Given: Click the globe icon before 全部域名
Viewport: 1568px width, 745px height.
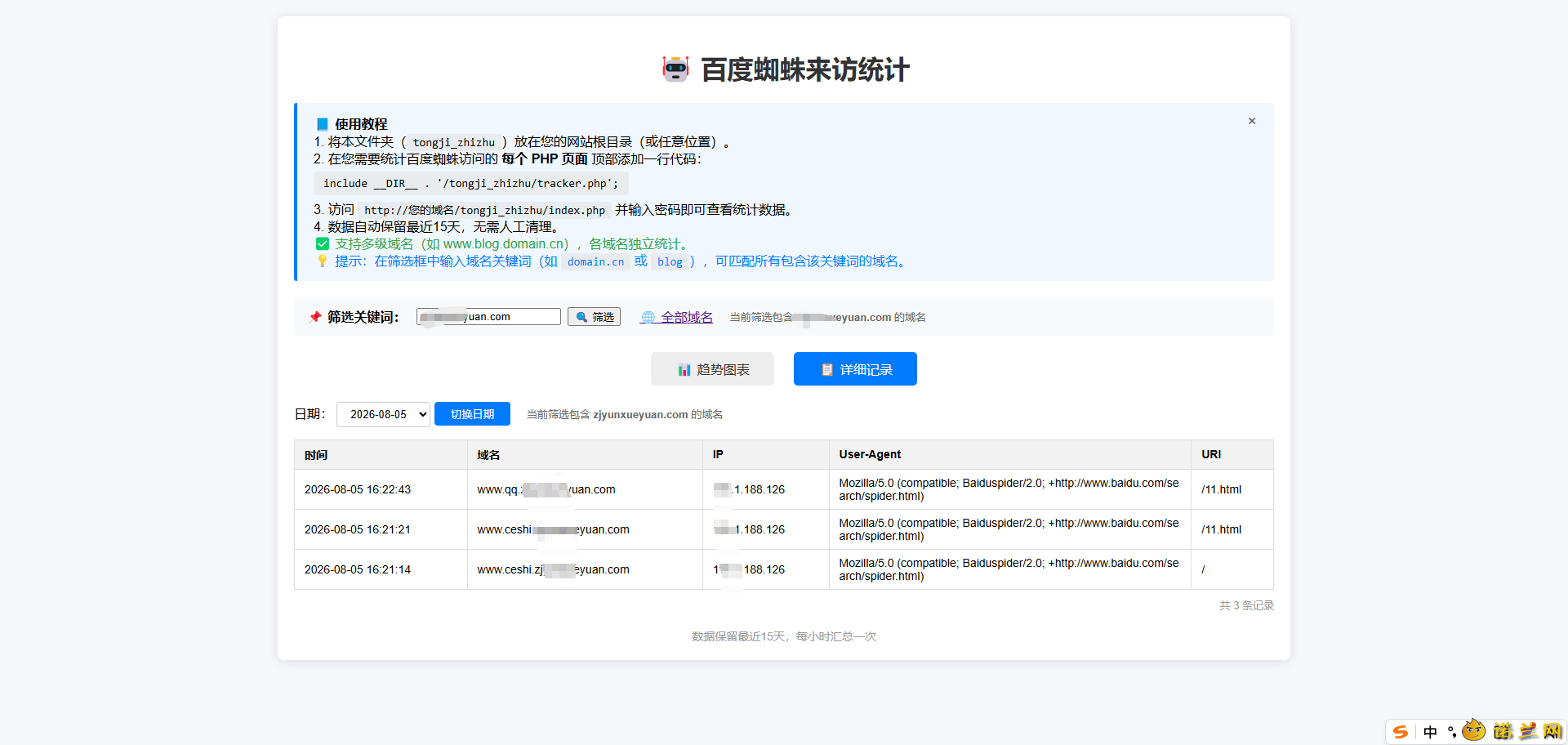Looking at the screenshot, I should click(x=648, y=317).
